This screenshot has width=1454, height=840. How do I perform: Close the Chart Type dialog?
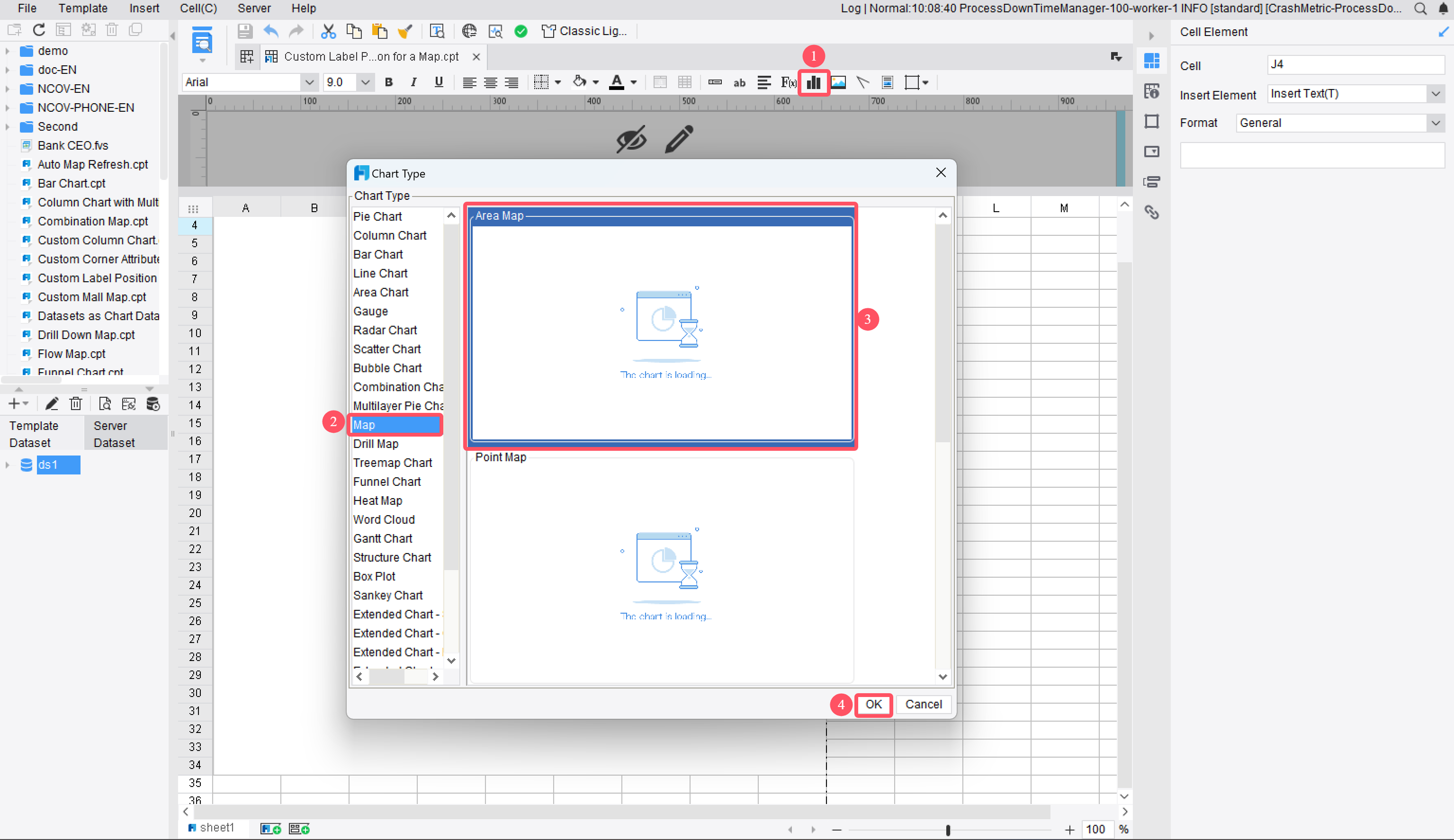pos(941,172)
